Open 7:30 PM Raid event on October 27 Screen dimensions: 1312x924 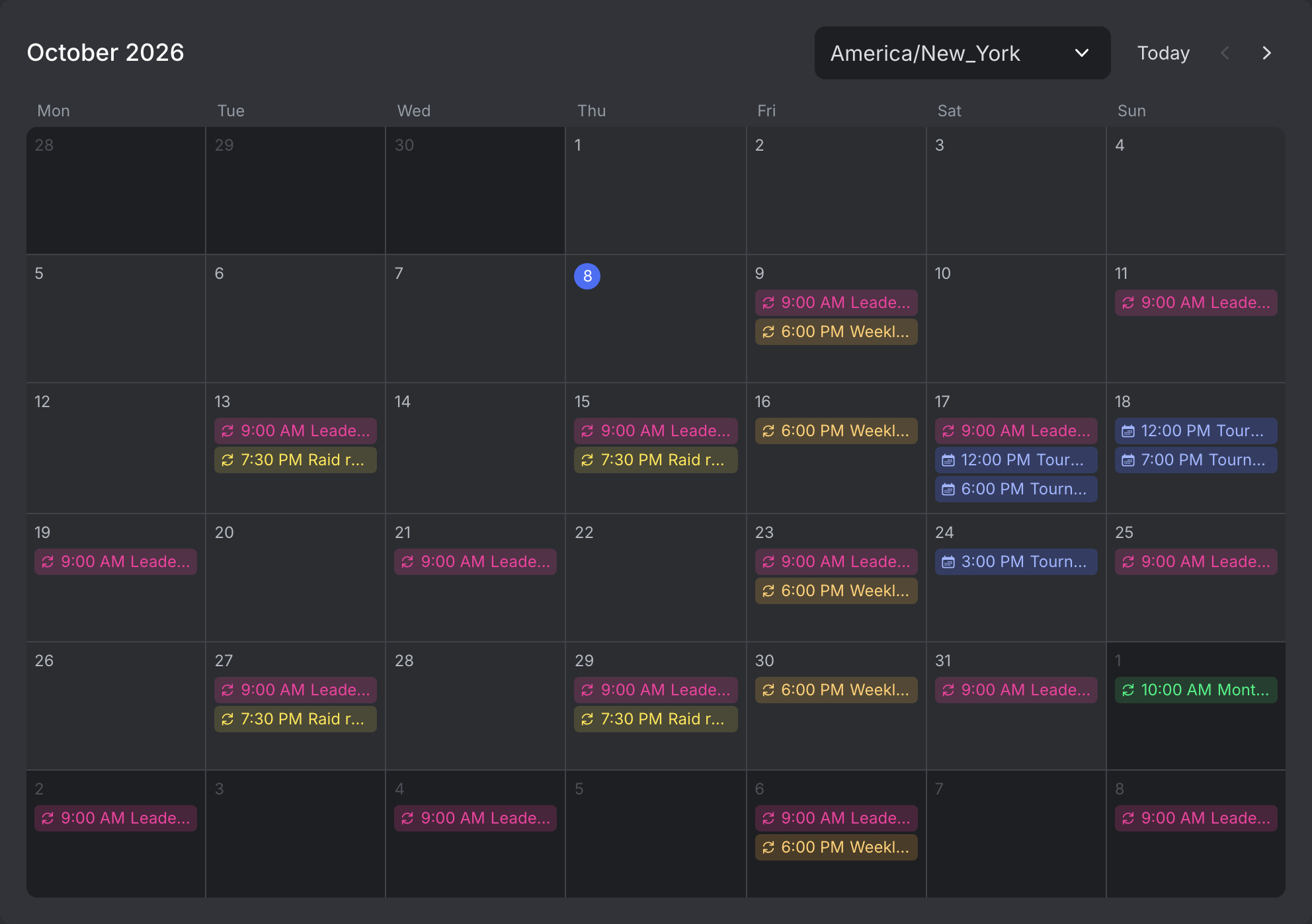coord(296,719)
